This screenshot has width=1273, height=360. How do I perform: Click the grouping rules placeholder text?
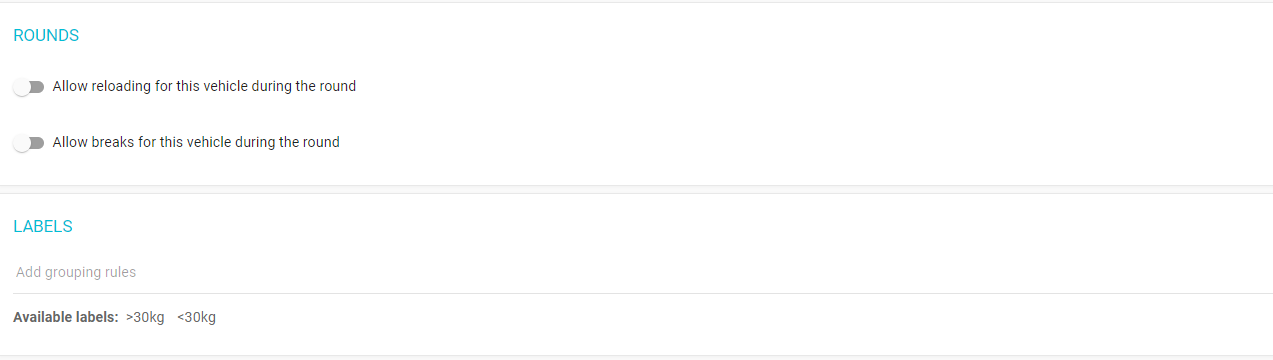(x=76, y=272)
